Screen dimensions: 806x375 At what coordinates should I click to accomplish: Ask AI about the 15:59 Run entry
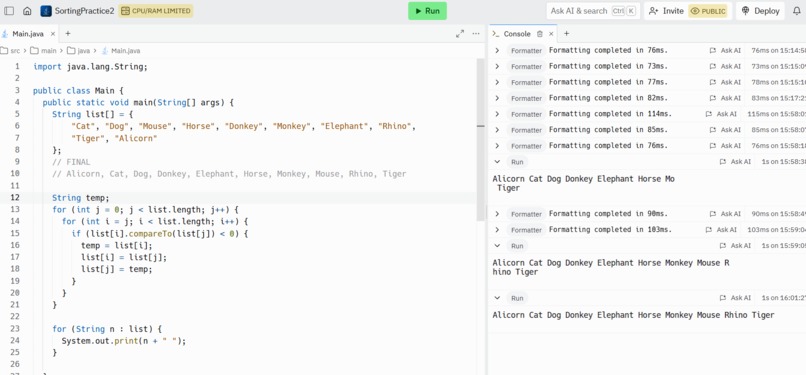tap(735, 246)
